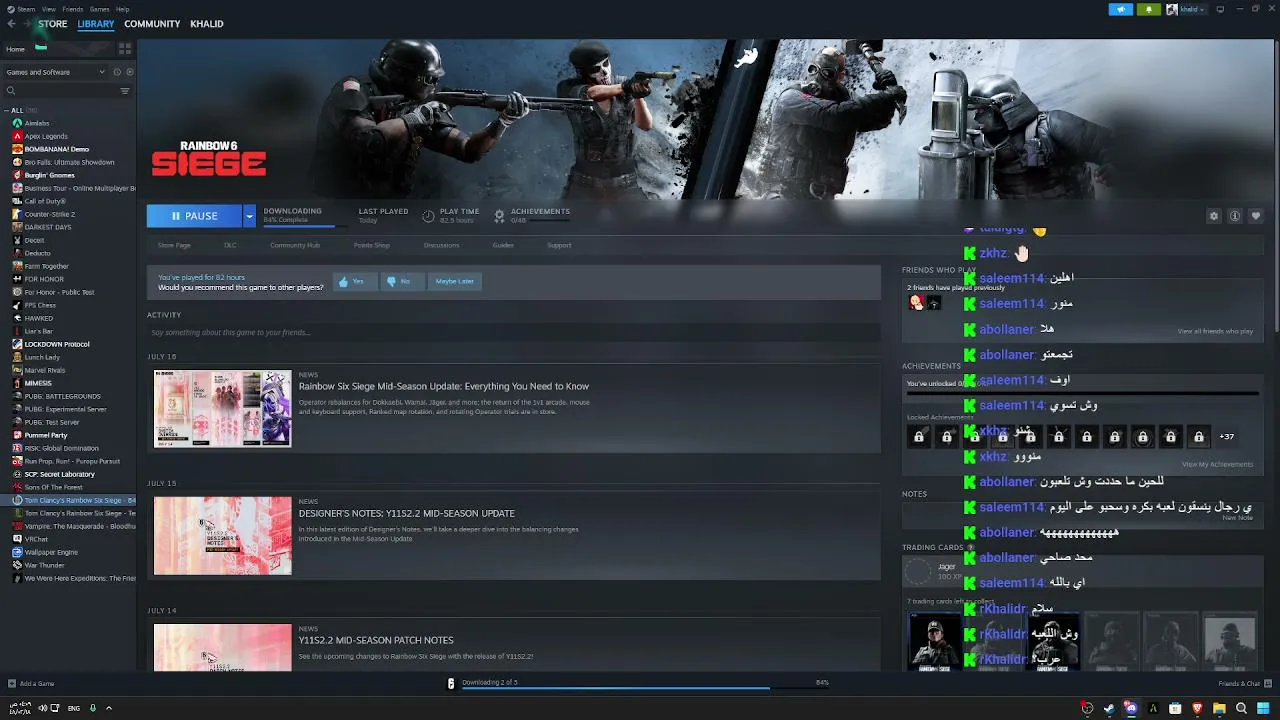Open Mid-Season Update news thumbnail
This screenshot has width=1280, height=720.
click(223, 409)
